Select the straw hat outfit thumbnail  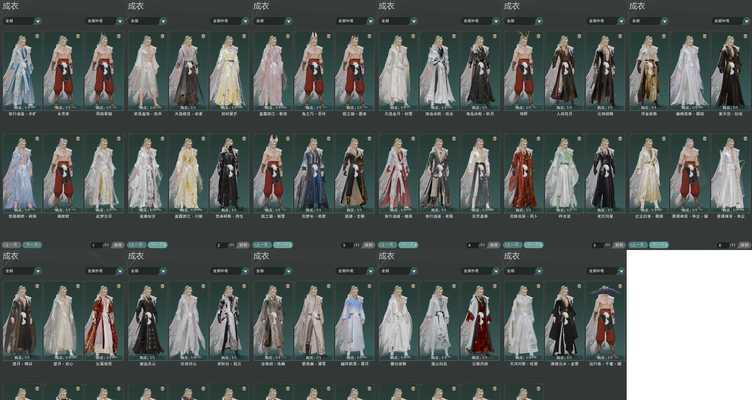[603, 322]
